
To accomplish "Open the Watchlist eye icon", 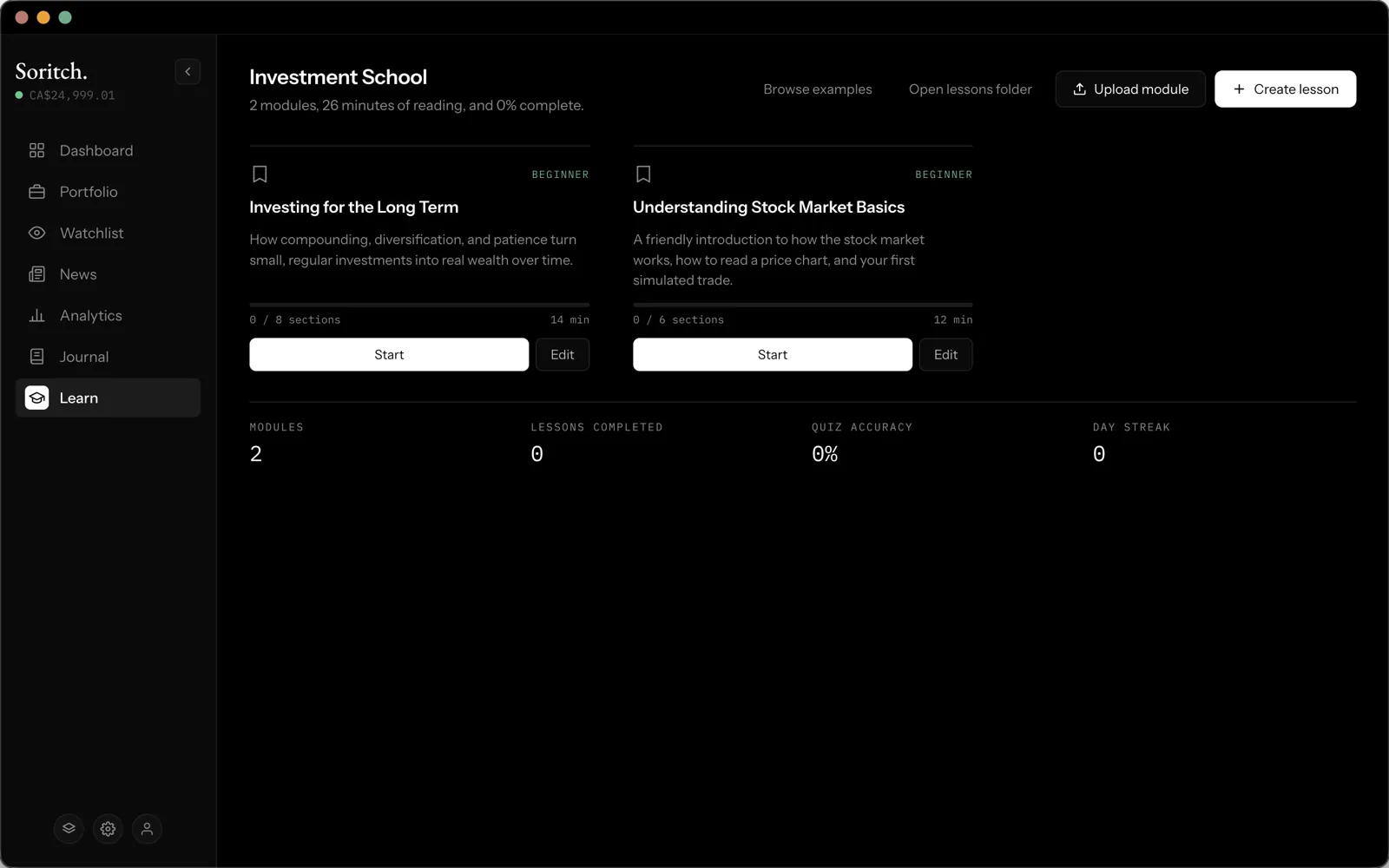I will [x=36, y=233].
